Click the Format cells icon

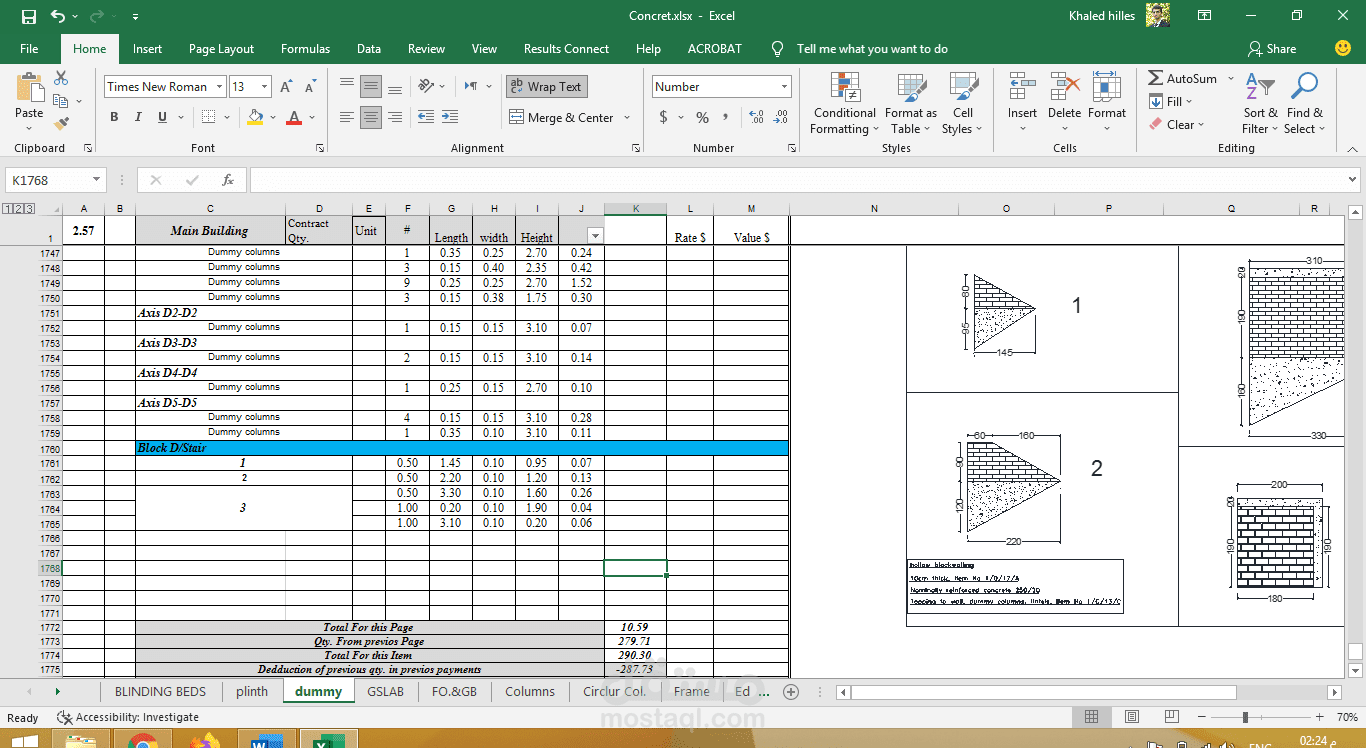(1106, 87)
